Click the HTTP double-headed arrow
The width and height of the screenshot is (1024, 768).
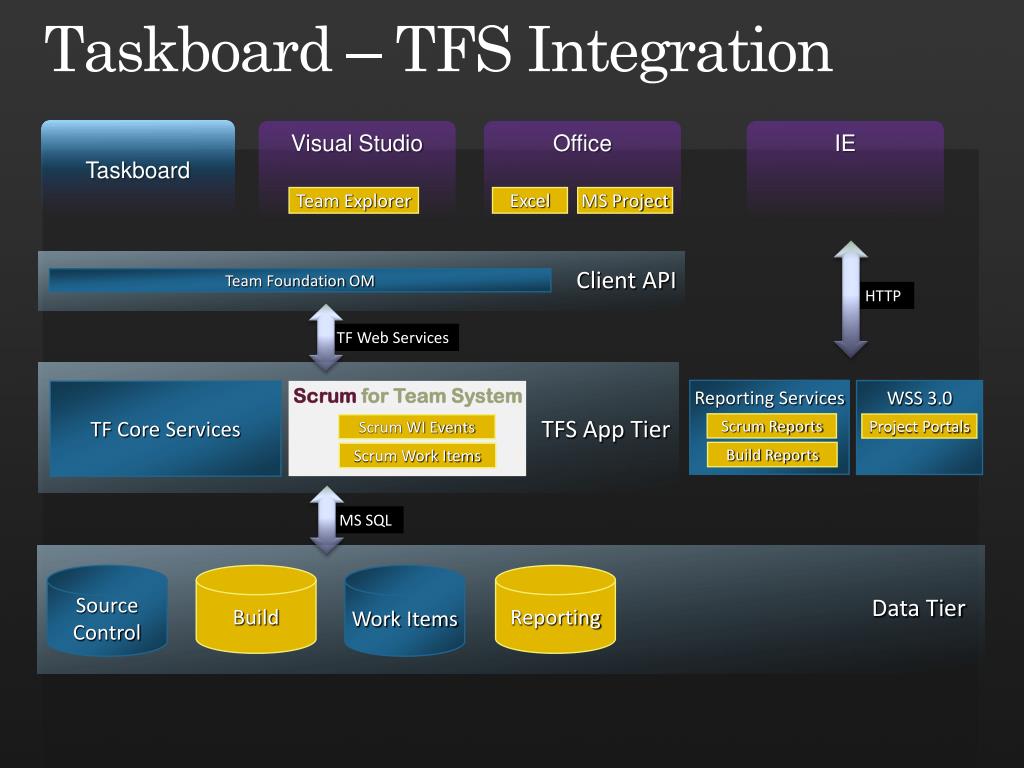(850, 299)
